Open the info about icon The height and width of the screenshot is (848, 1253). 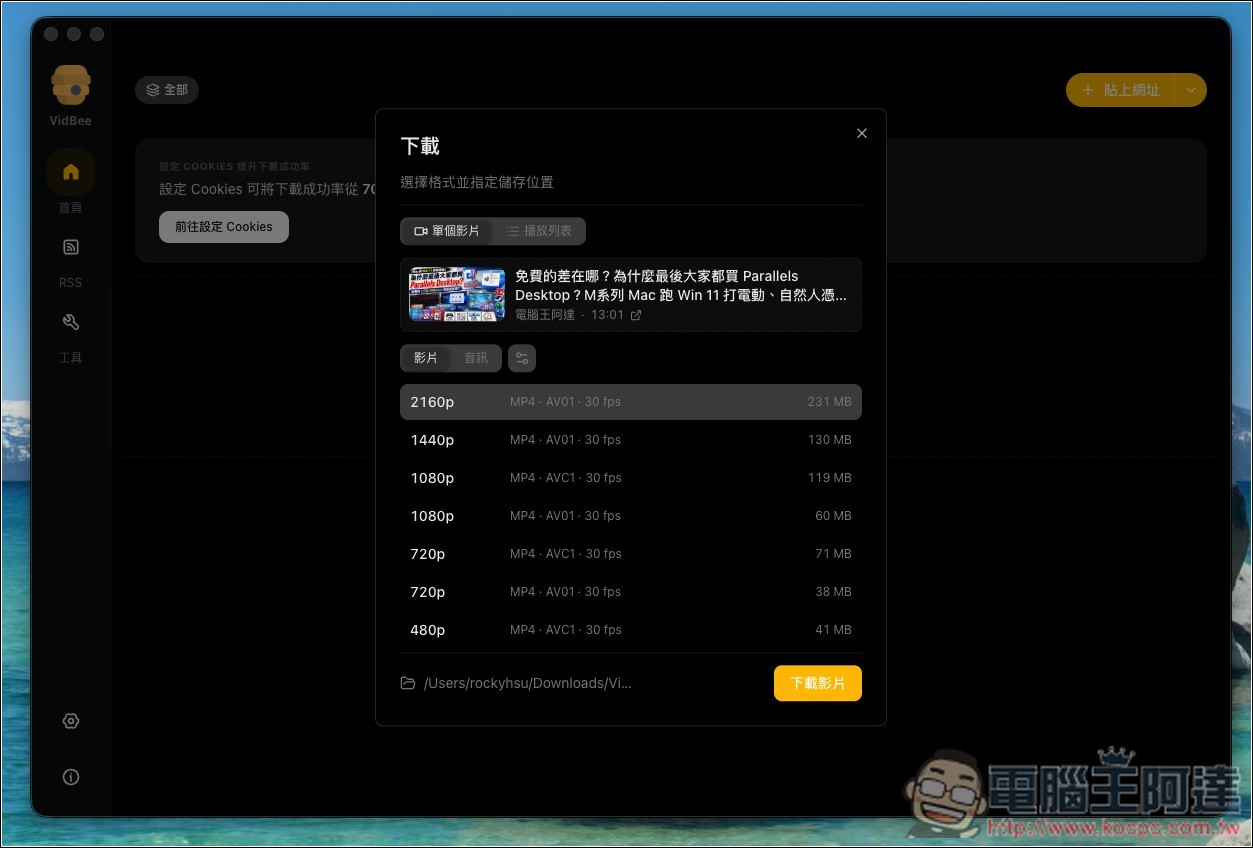coord(70,777)
